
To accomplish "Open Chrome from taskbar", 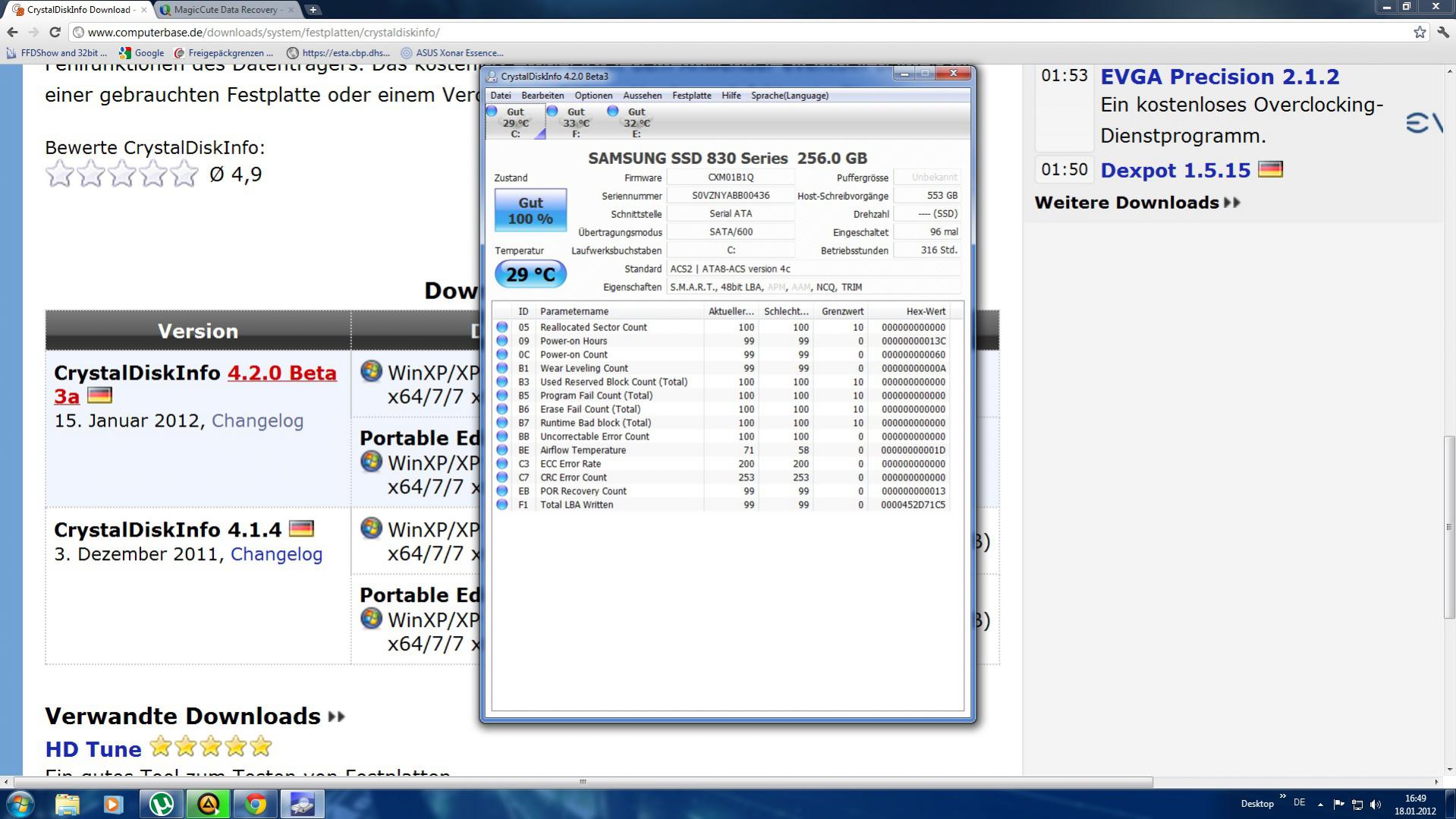I will 255,804.
